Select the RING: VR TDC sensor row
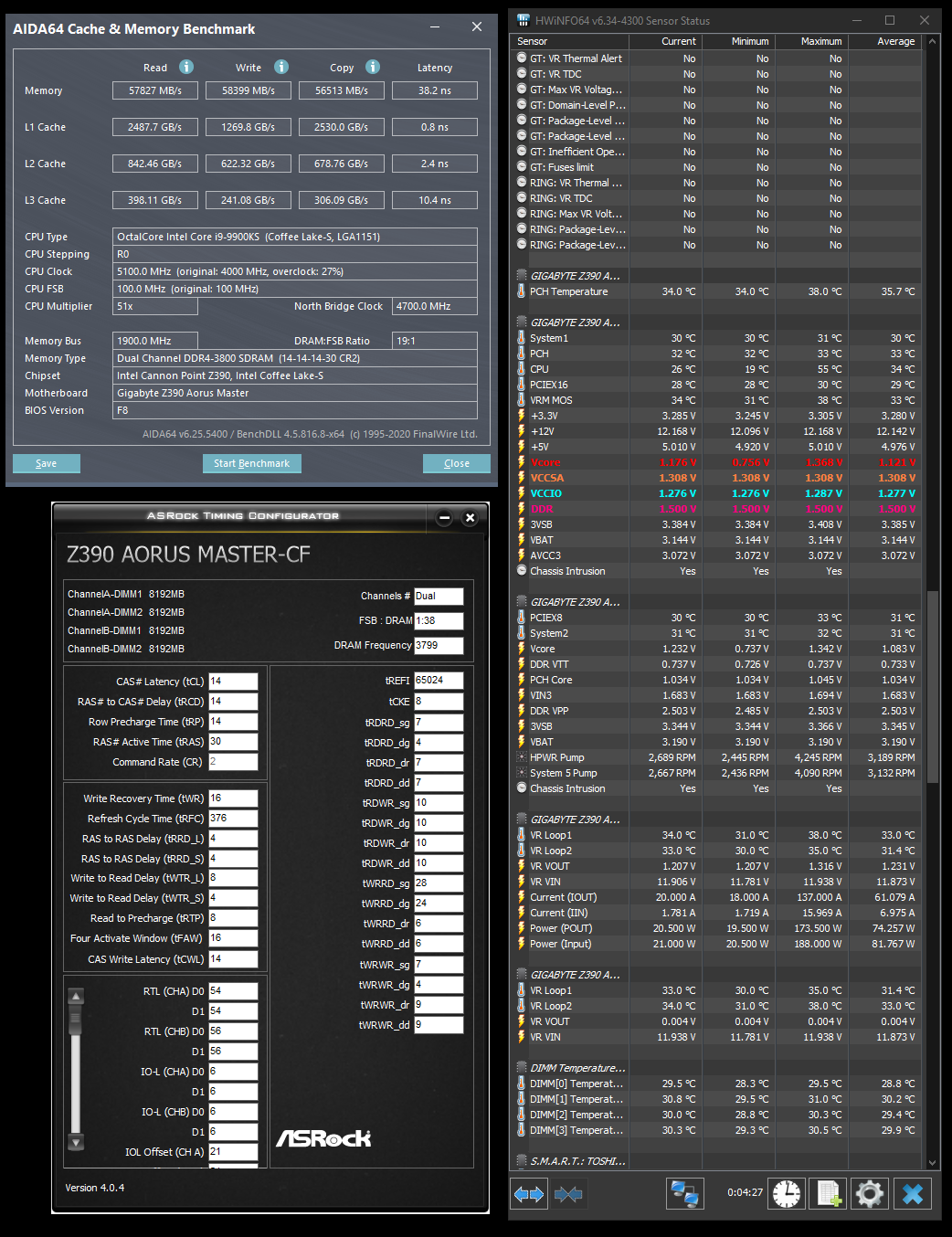 [x=717, y=198]
